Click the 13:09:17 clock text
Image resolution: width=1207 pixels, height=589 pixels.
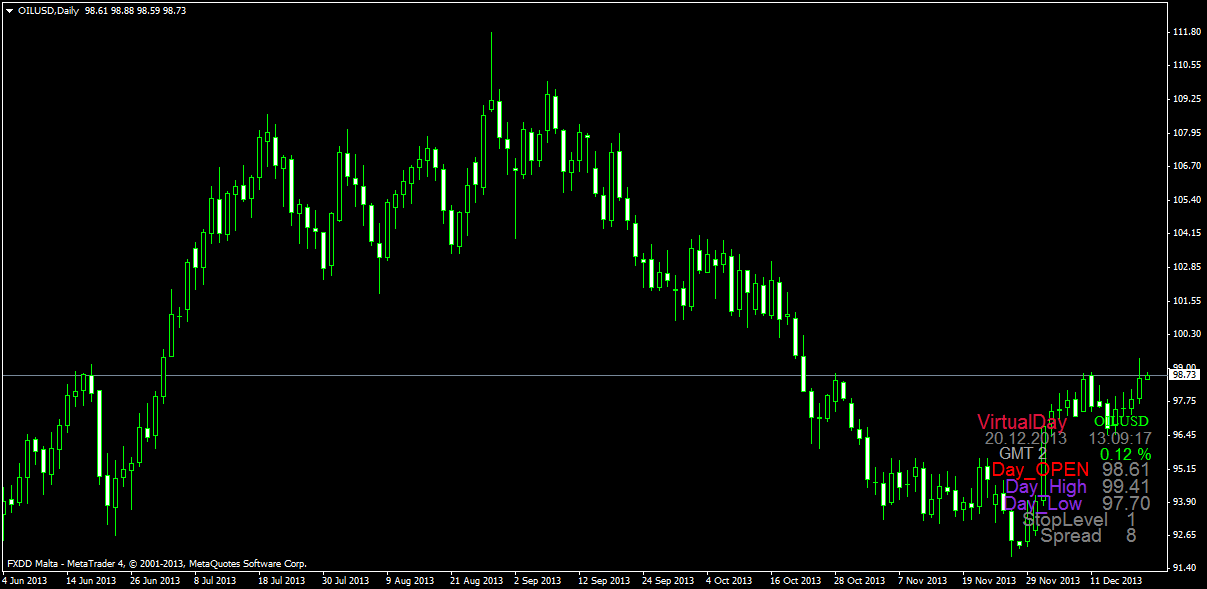coord(1120,438)
